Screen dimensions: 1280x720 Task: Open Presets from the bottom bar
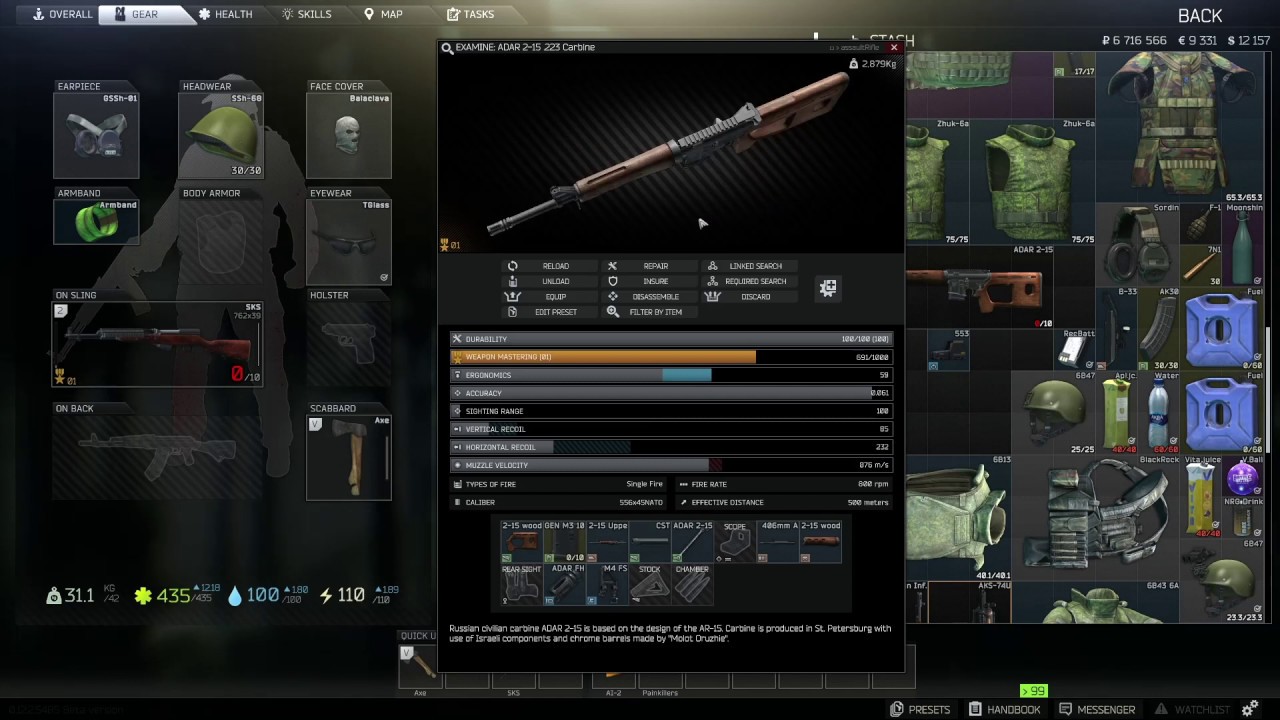920,709
